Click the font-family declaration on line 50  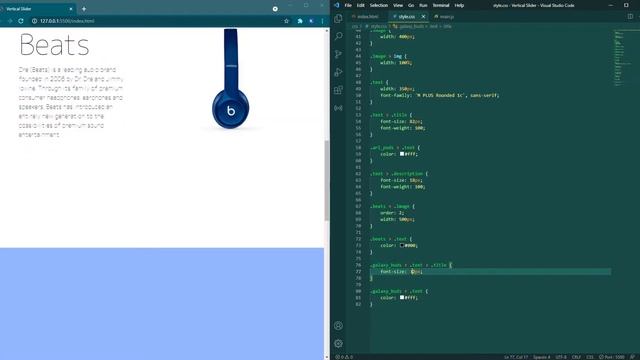pos(439,95)
